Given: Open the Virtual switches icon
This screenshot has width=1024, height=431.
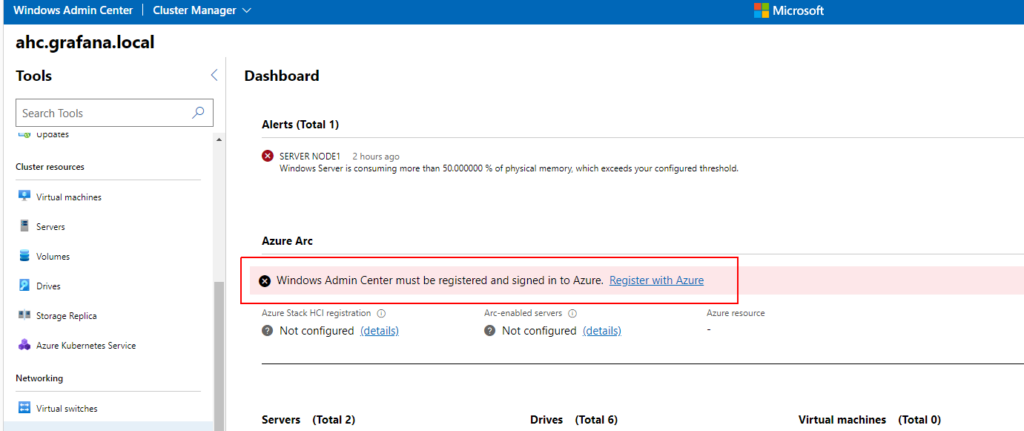Looking at the screenshot, I should 24,408.
